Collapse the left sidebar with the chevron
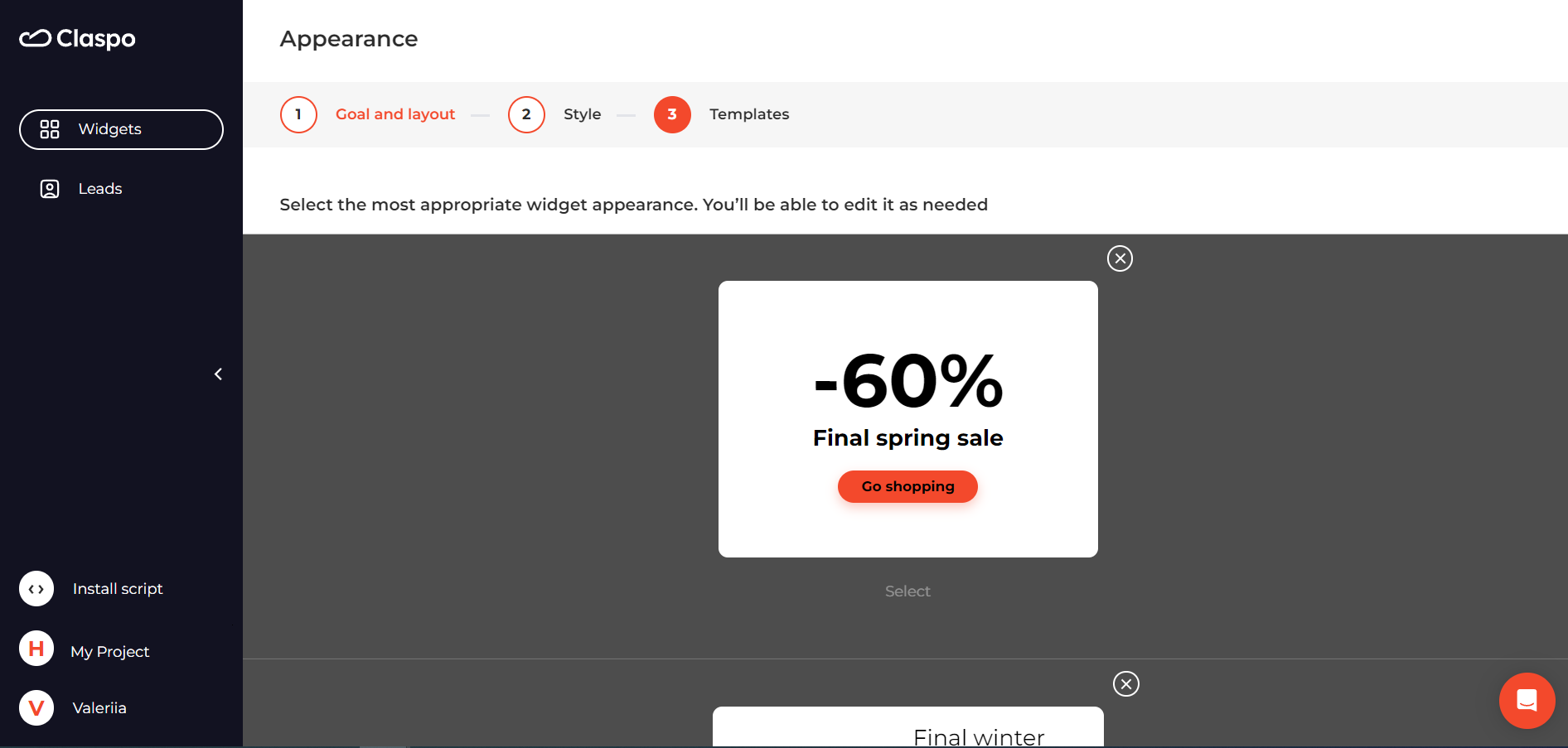This screenshot has width=1568, height=748. 218,374
